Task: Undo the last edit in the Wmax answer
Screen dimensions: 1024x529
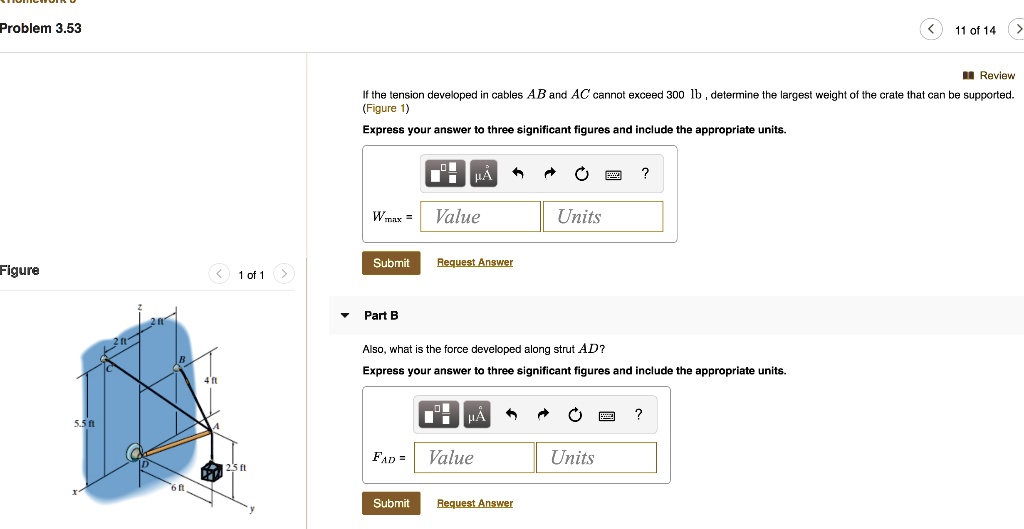Action: point(518,174)
